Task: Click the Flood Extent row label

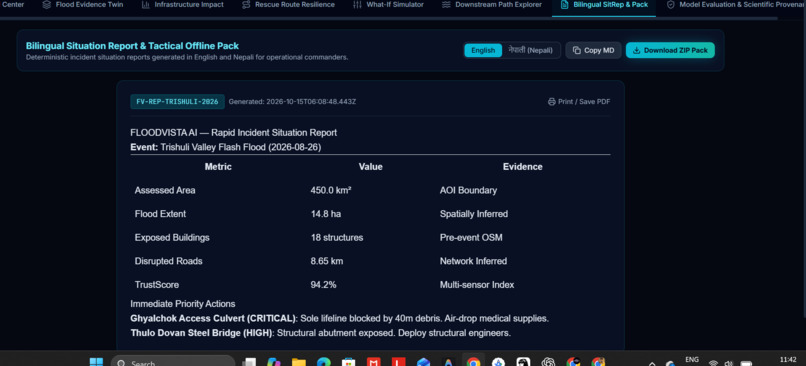Action: click(x=160, y=214)
